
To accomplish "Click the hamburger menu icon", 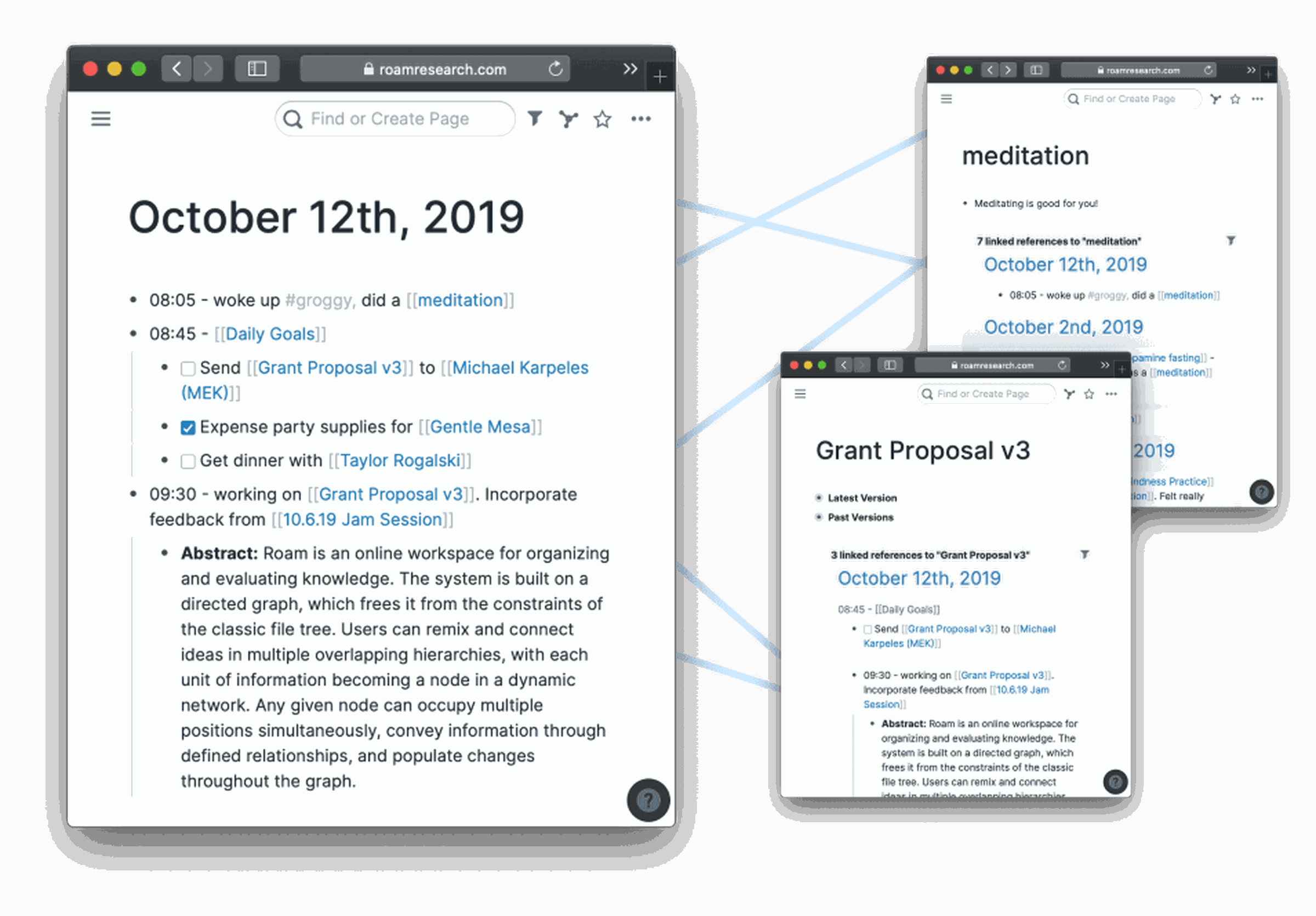I will (x=100, y=118).
